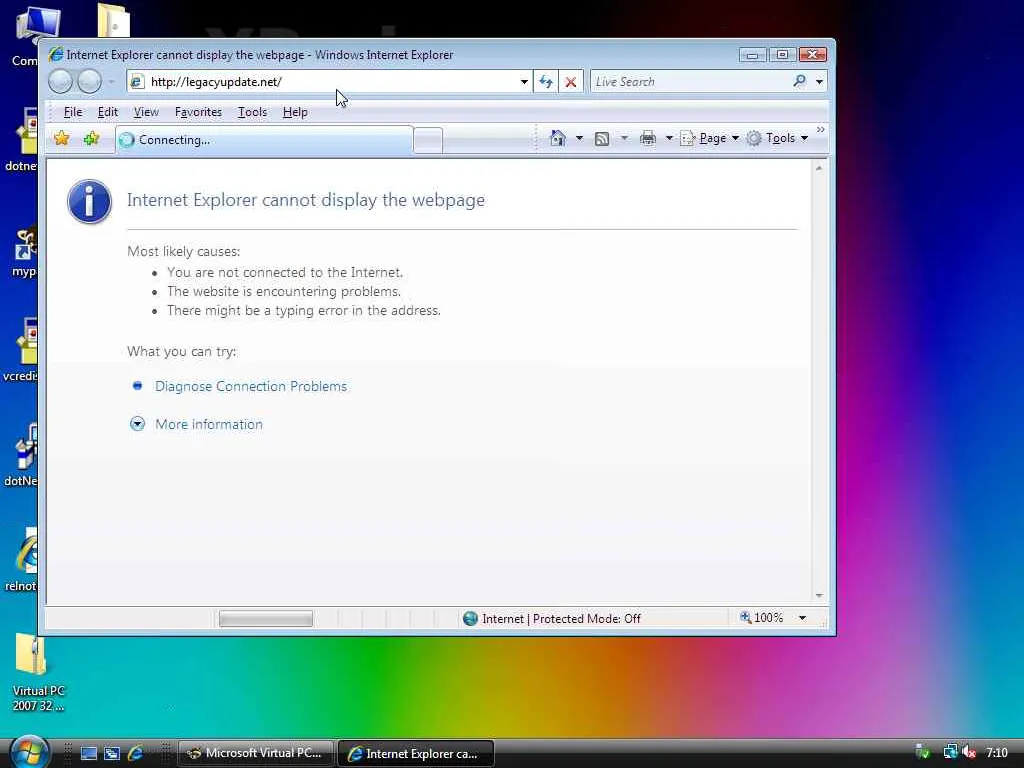Open the Help menu
Image resolution: width=1024 pixels, height=768 pixels.
pyautogui.click(x=295, y=112)
